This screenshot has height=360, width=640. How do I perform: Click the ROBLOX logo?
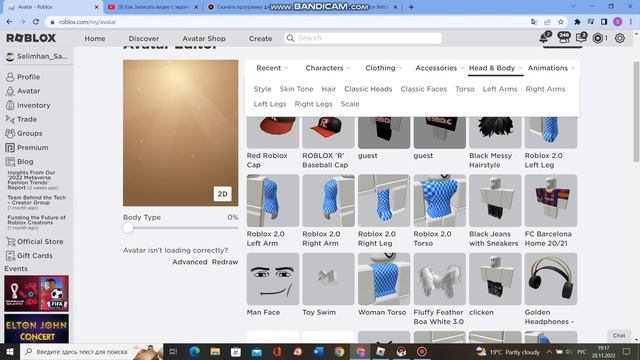click(x=31, y=38)
